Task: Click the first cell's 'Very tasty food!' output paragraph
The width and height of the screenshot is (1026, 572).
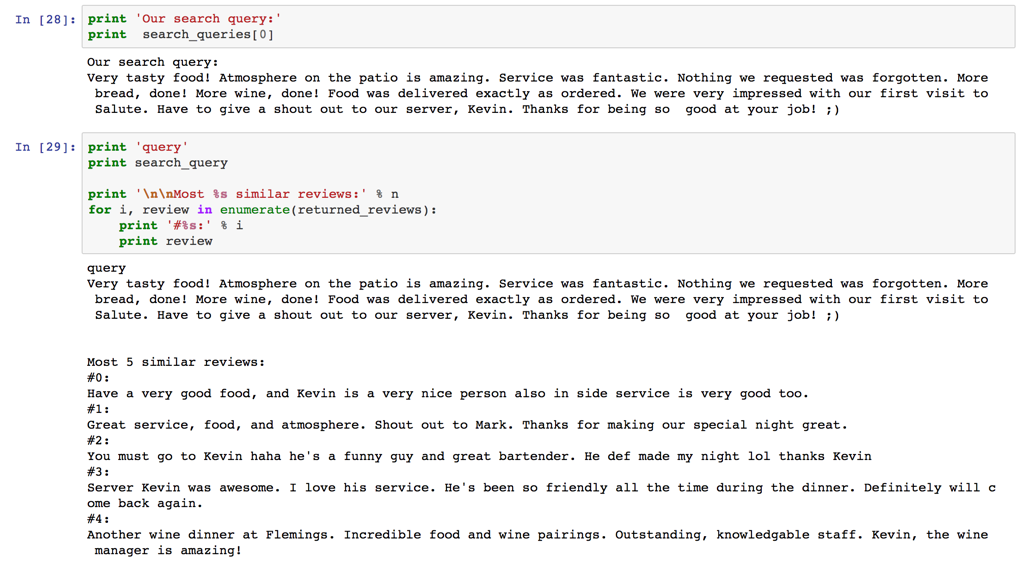Action: coord(537,94)
